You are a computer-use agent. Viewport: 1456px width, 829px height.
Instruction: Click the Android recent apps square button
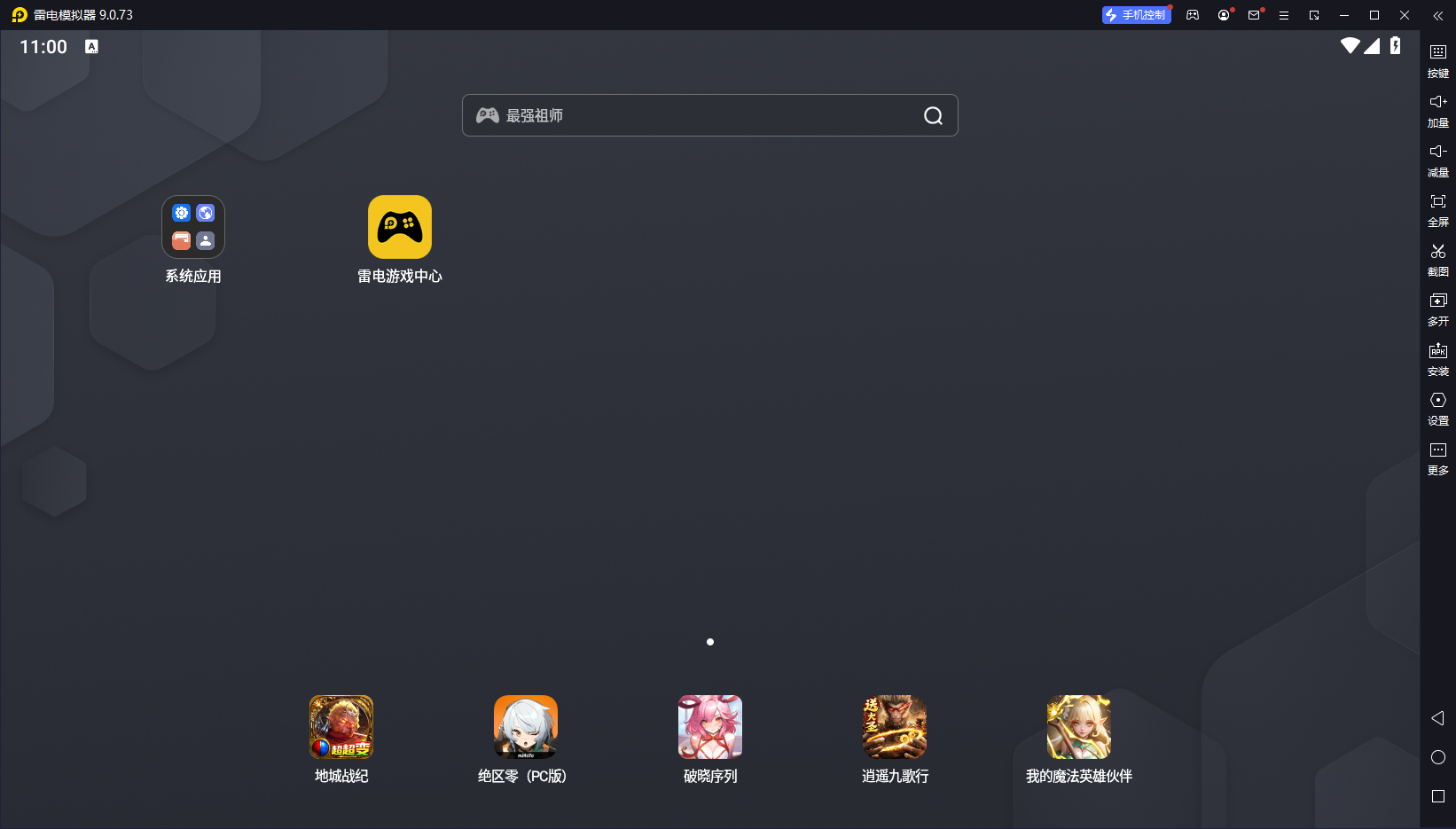click(x=1438, y=796)
